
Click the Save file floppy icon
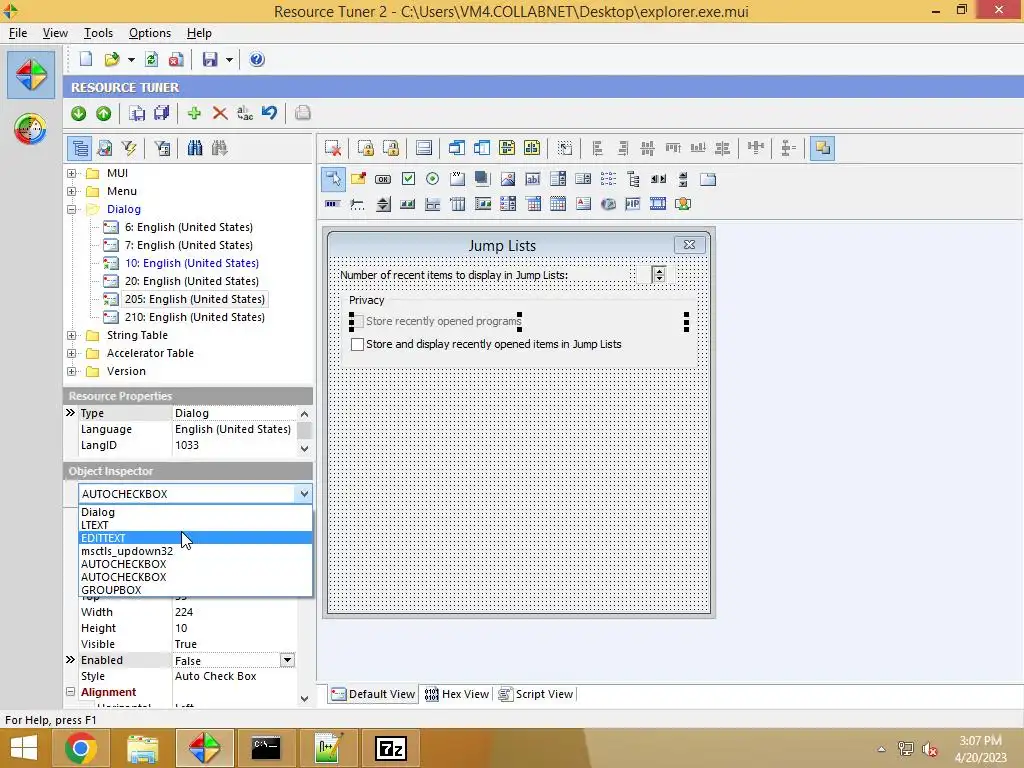pos(210,59)
